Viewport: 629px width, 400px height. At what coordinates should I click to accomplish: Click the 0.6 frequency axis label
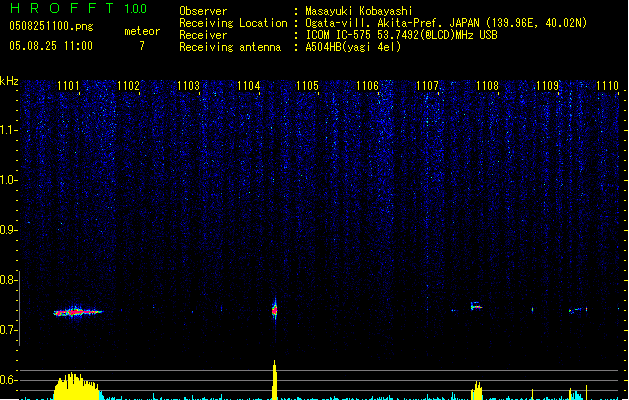tap(8, 380)
